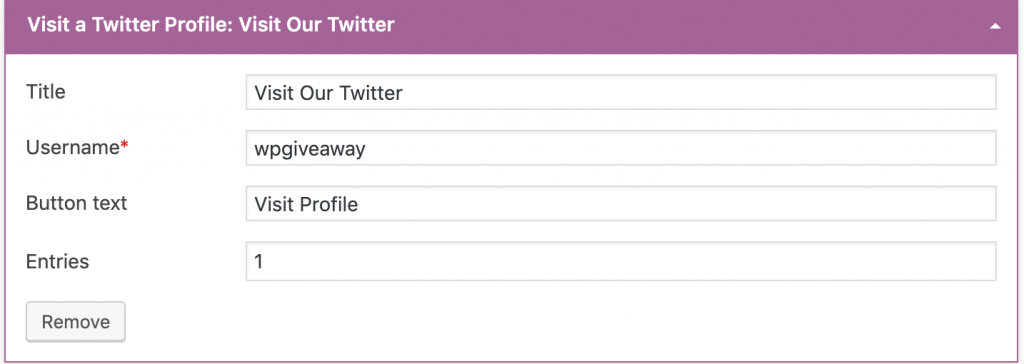This screenshot has height=364, width=1024.
Task: Collapse the Visit a Twitter Profile panel arrow
Action: point(995,26)
